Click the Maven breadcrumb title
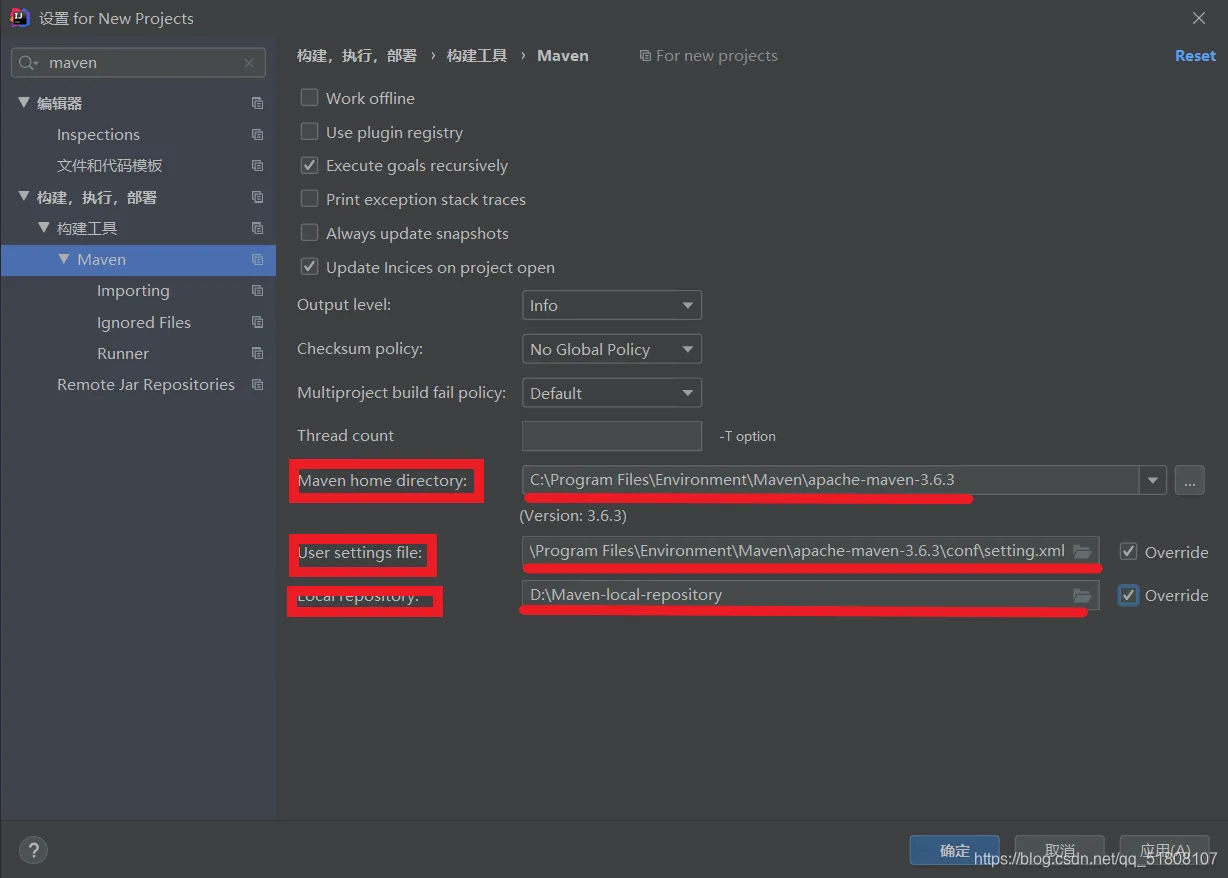 [563, 56]
